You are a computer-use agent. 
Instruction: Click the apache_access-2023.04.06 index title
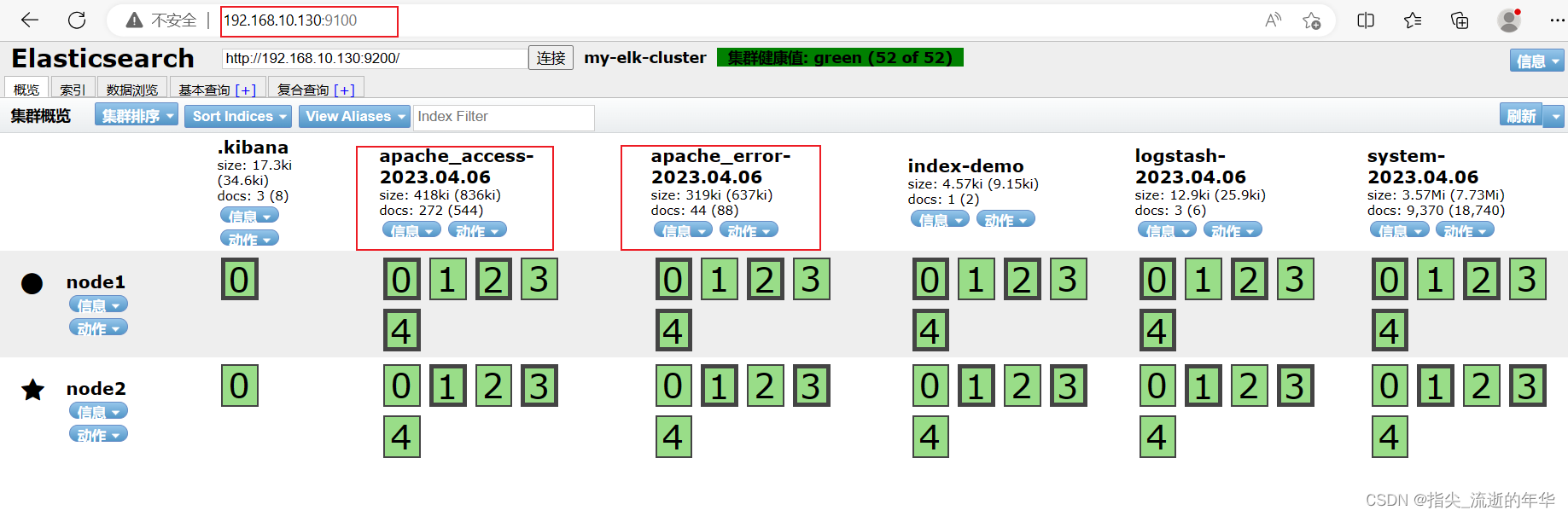(457, 166)
